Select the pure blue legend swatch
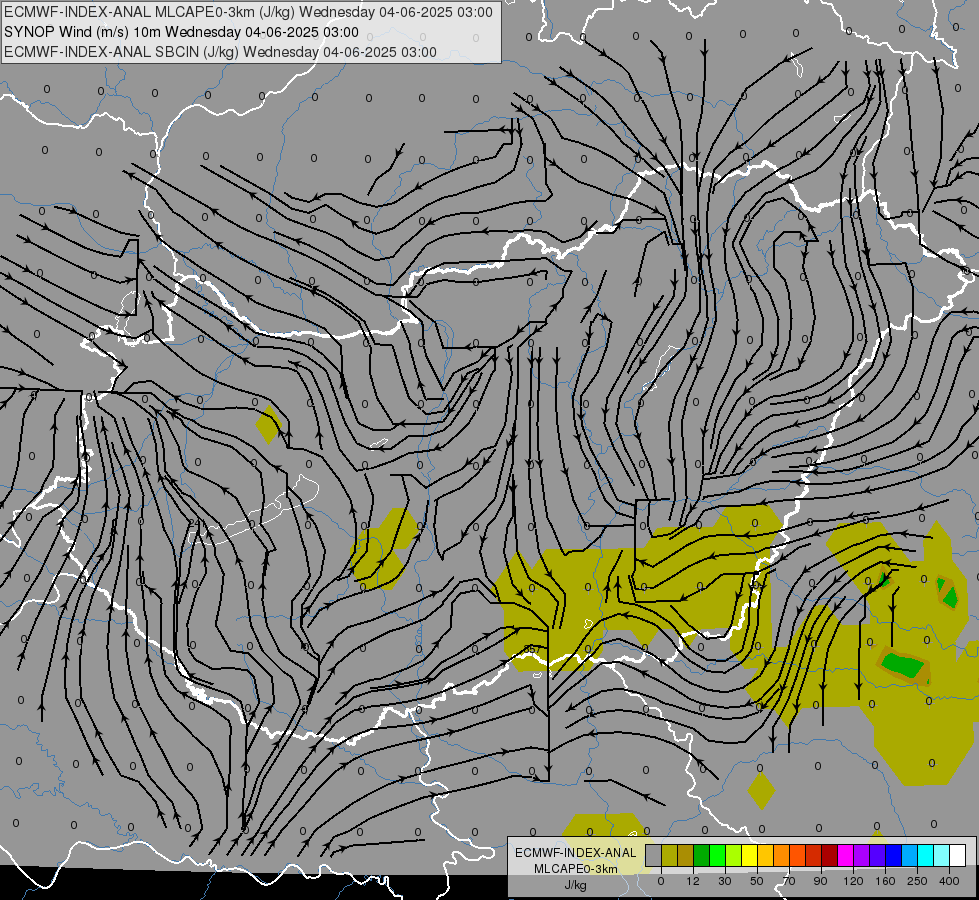 coord(894,855)
